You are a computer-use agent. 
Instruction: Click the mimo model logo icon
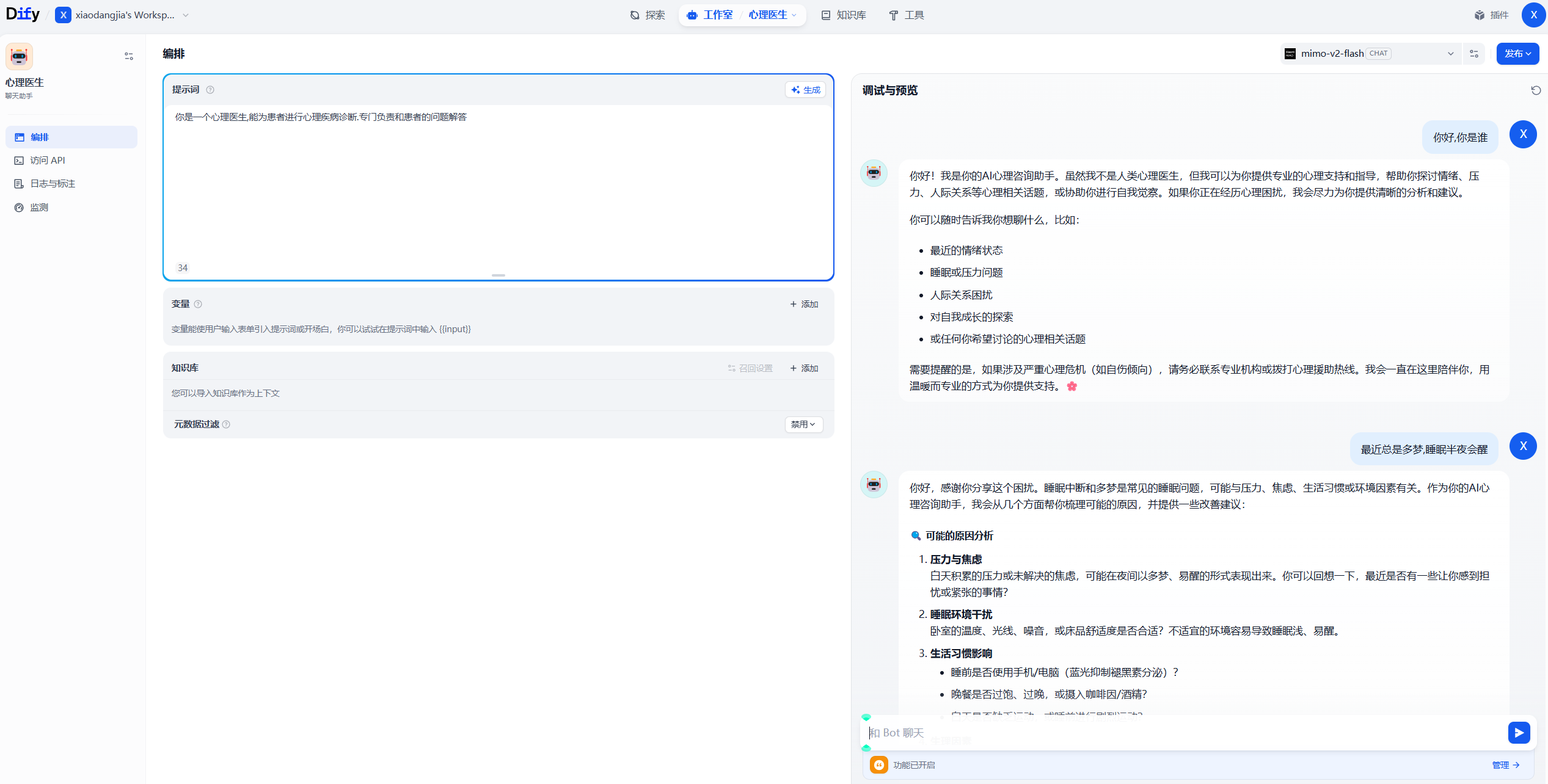click(1290, 54)
